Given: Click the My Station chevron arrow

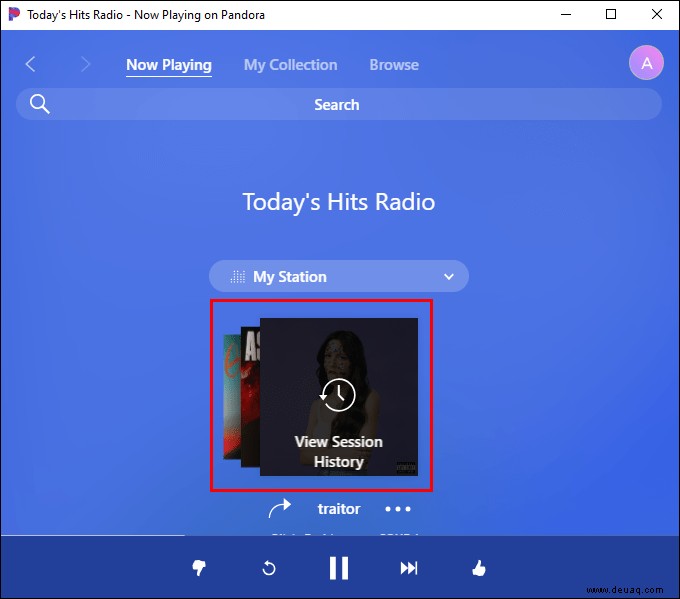Looking at the screenshot, I should 449,276.
